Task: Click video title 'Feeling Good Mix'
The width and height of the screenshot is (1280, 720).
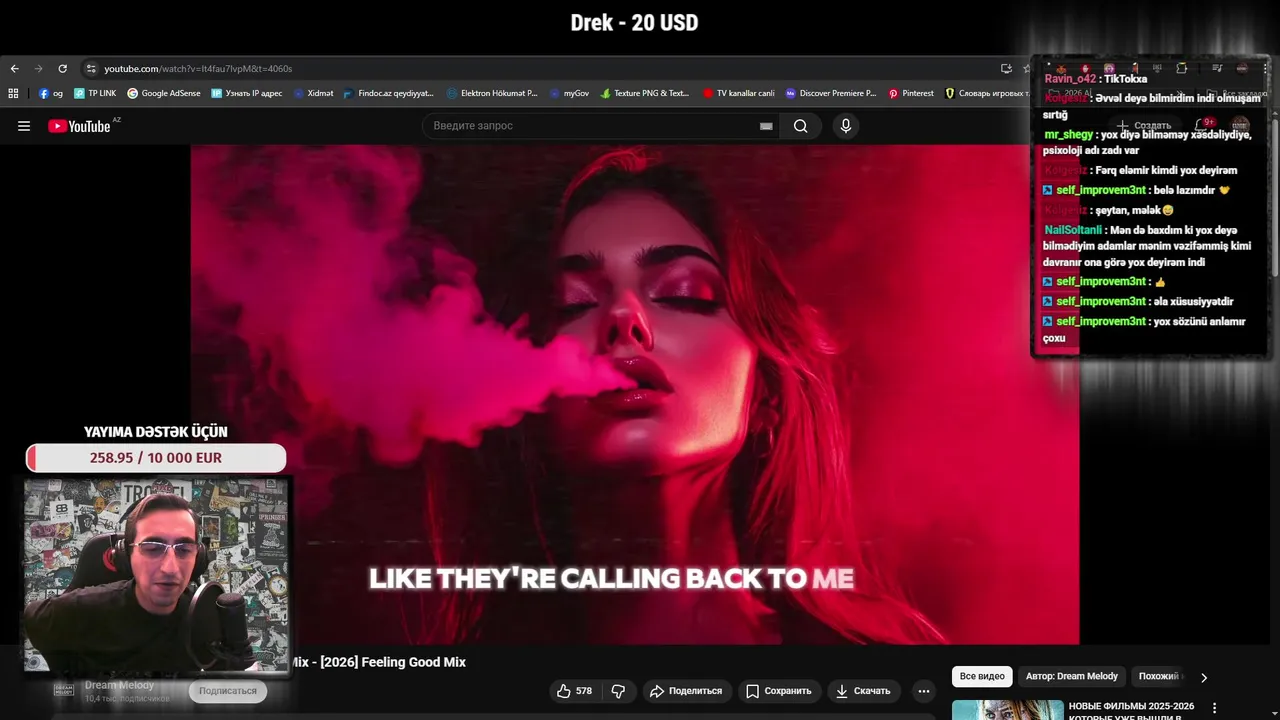Action: [x=378, y=662]
